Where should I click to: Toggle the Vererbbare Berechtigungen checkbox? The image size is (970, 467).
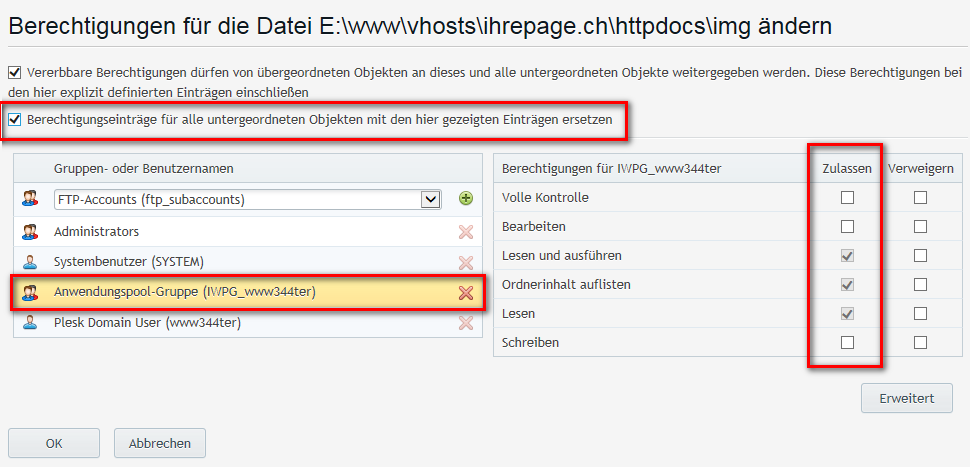point(14,73)
